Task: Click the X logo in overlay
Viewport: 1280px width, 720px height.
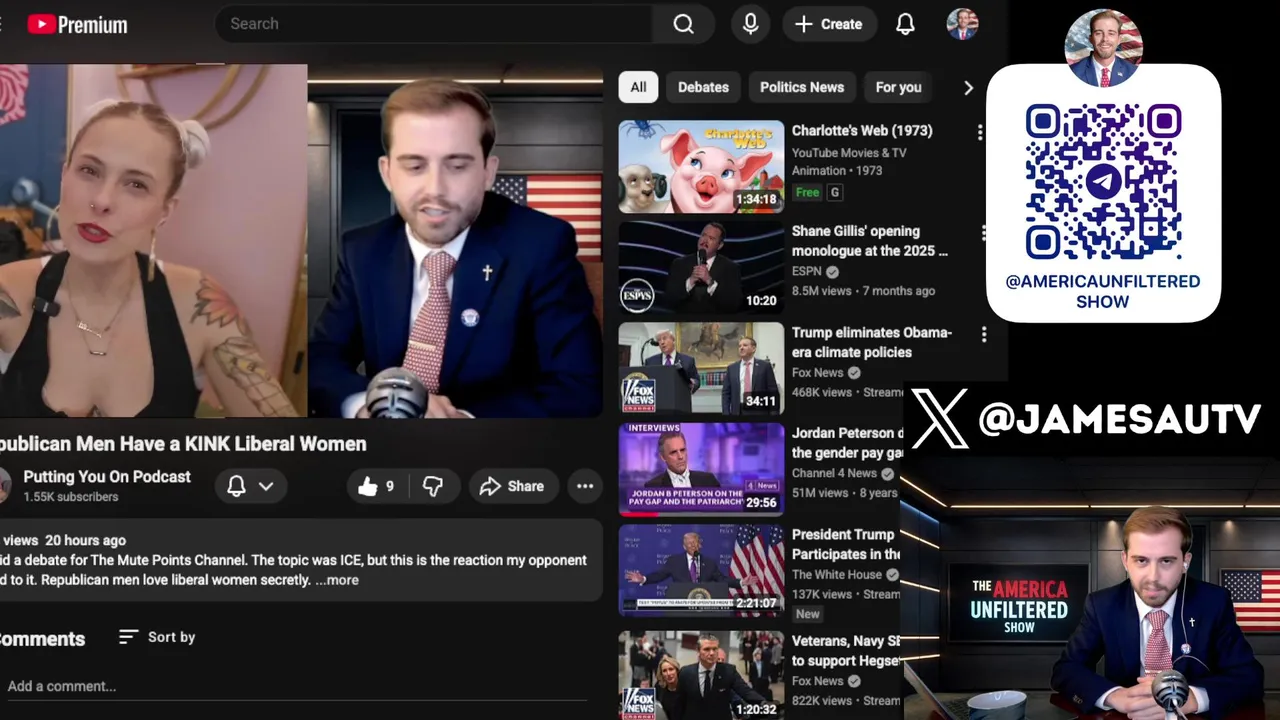Action: (x=939, y=419)
